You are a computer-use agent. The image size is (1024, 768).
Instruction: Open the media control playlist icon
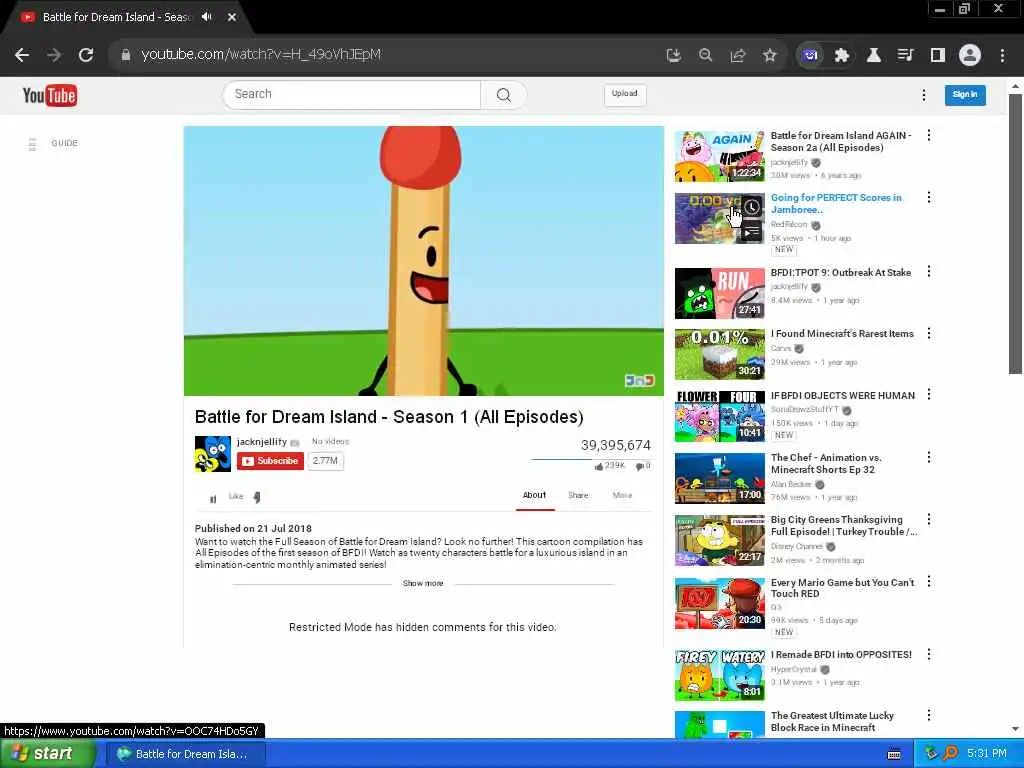click(905, 56)
